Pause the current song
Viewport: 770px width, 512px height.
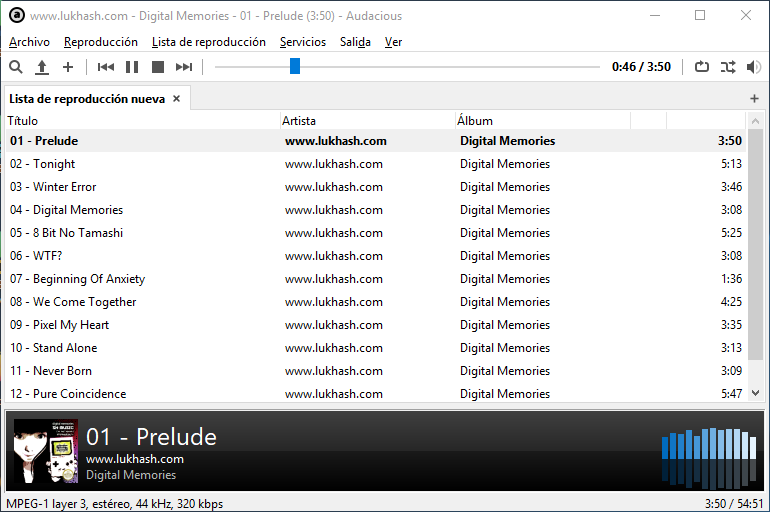pyautogui.click(x=132, y=67)
